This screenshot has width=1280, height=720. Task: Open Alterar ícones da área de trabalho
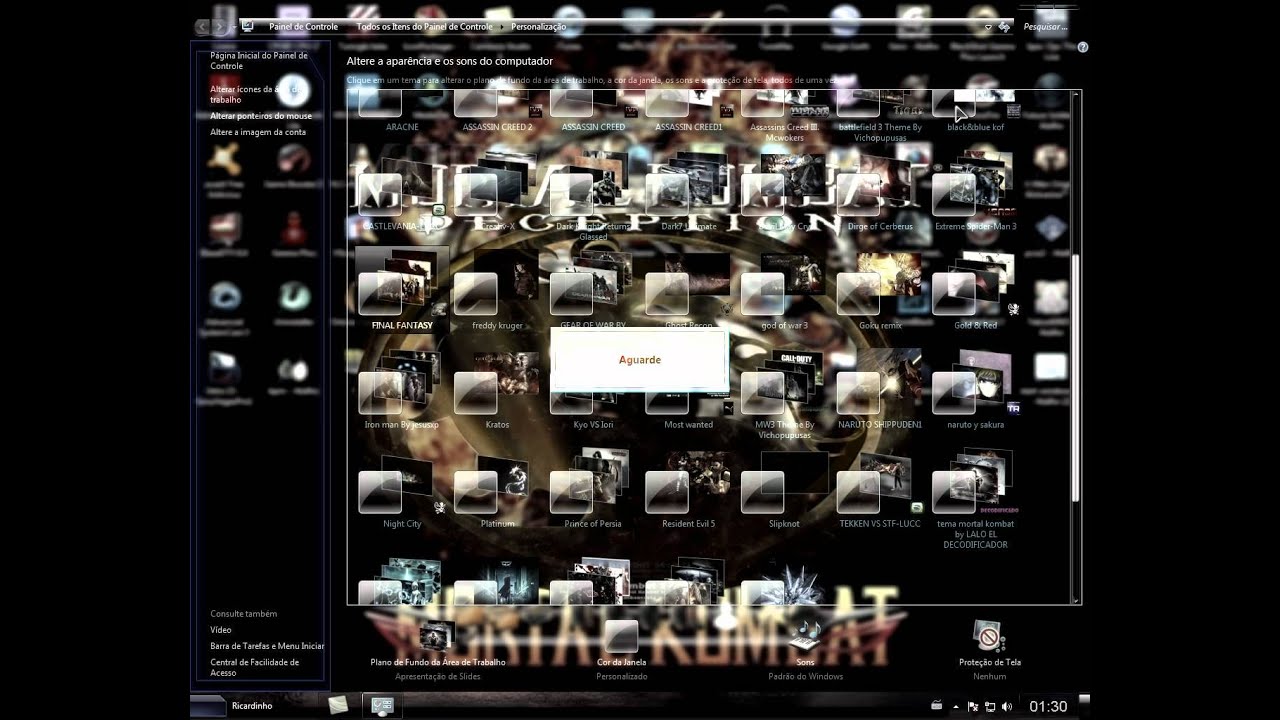[254, 94]
